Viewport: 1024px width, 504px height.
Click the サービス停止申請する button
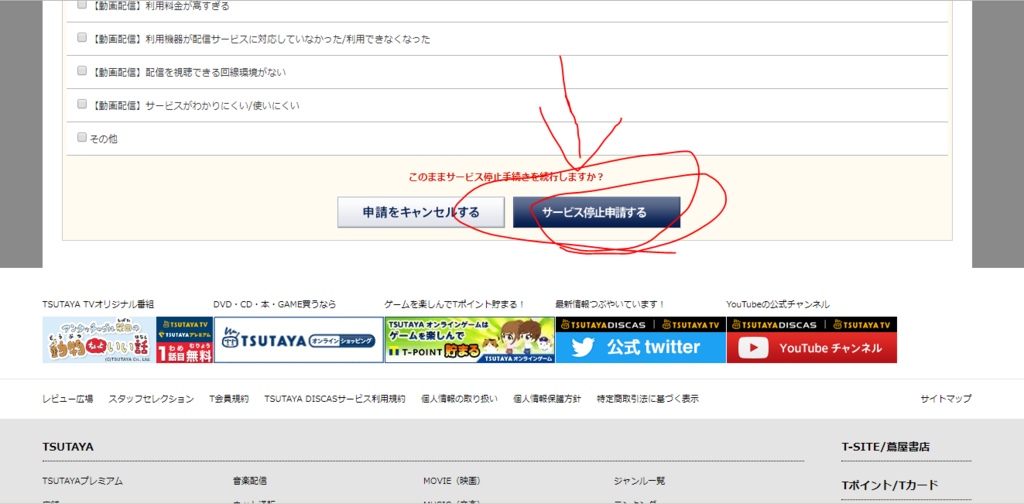[596, 212]
